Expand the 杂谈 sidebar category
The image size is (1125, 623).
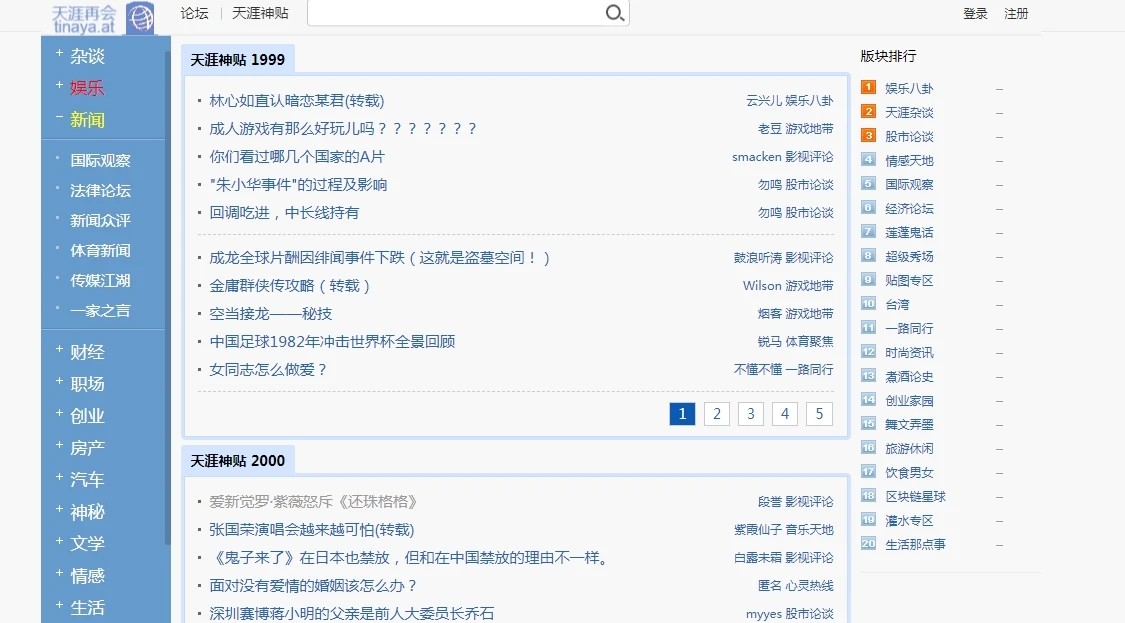tap(87, 56)
